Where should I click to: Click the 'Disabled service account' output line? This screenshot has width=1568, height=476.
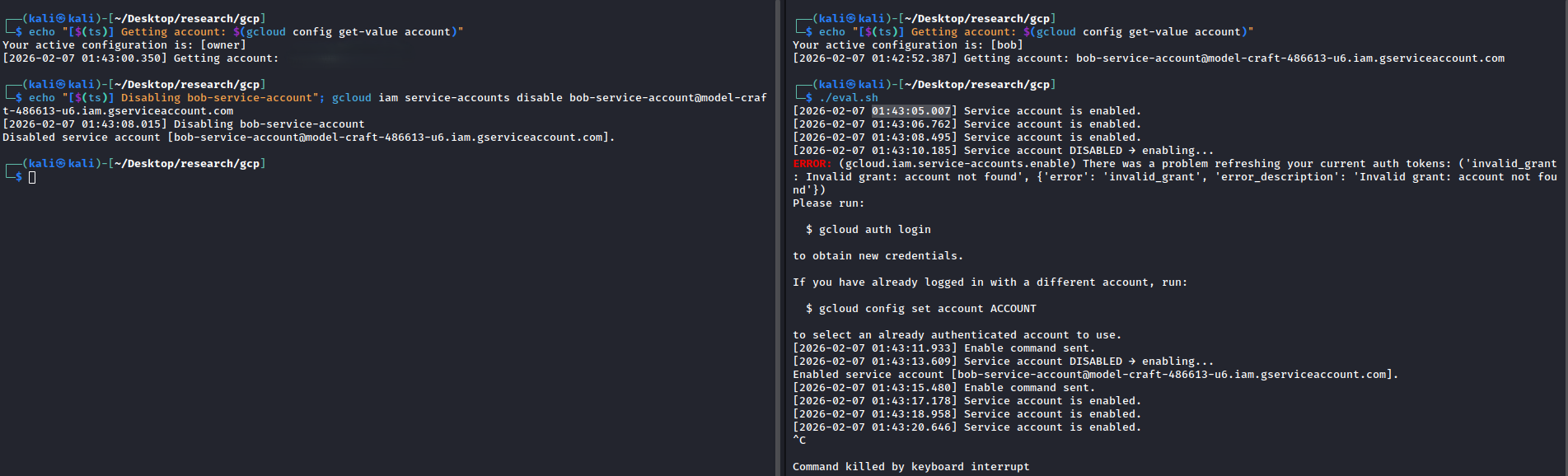(x=308, y=138)
